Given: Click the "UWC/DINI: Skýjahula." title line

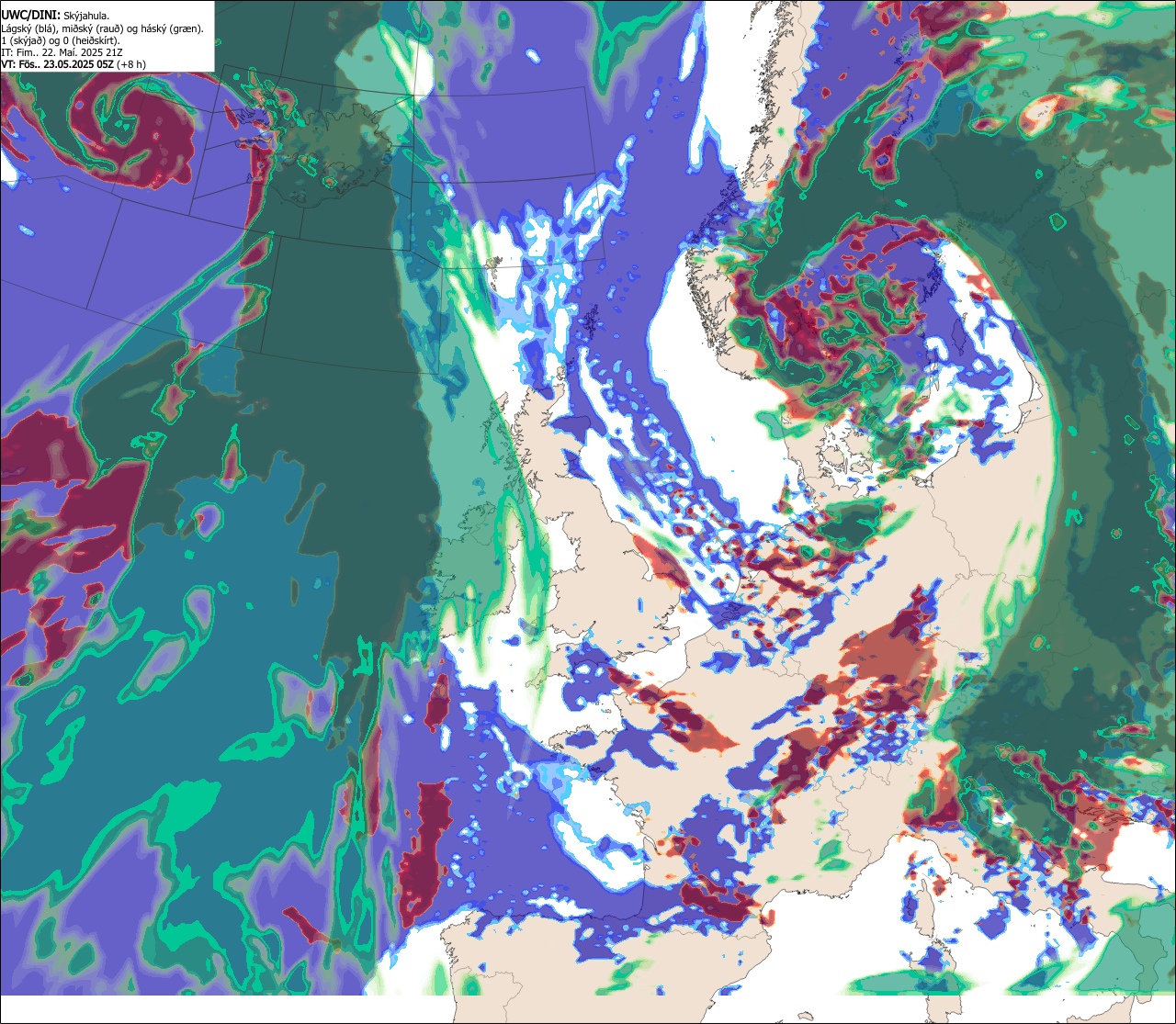Looking at the screenshot, I should (x=55, y=15).
